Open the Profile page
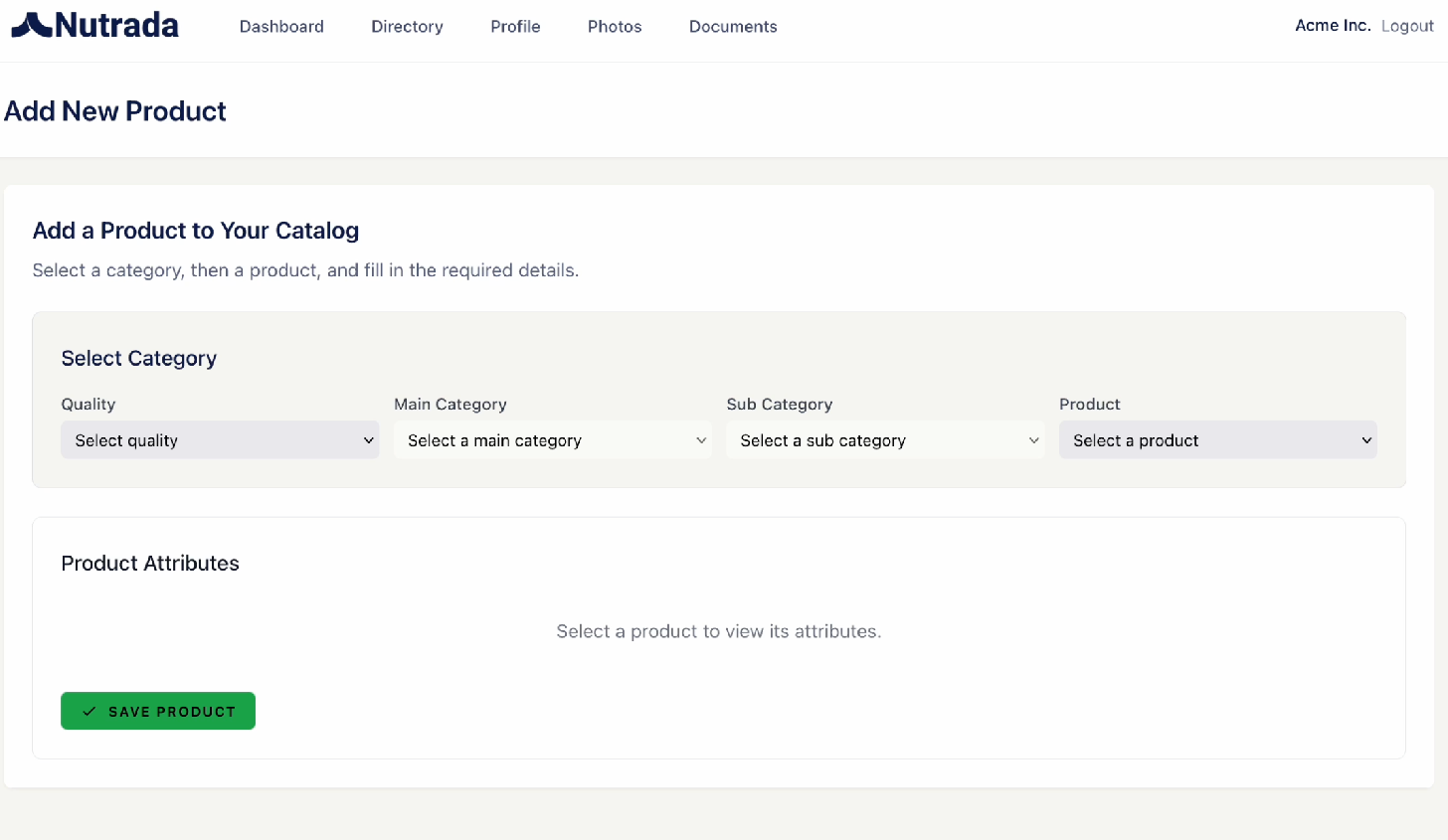This screenshot has width=1448, height=840. (515, 27)
